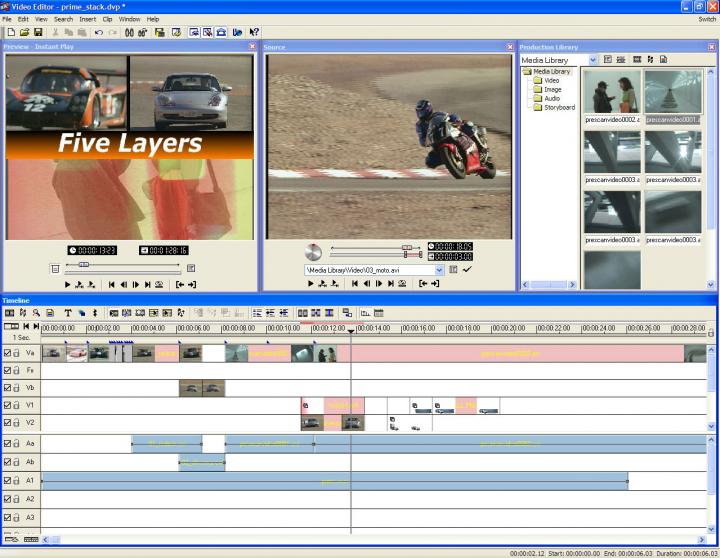Click the context help pointer icon
This screenshot has width=720, height=558.
click(254, 32)
